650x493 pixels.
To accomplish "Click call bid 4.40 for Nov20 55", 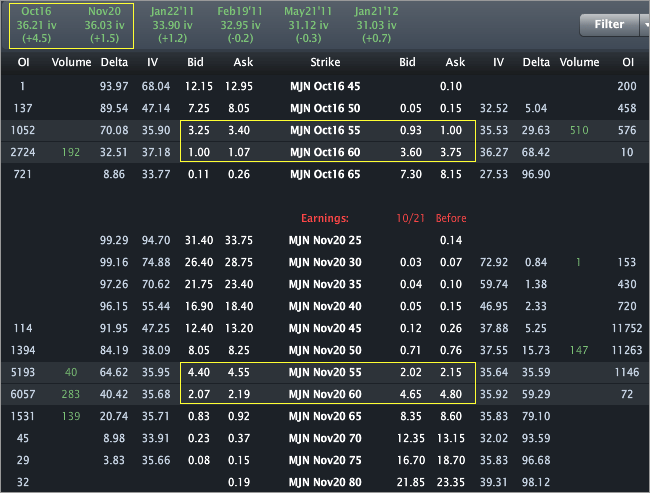I will tap(199, 372).
